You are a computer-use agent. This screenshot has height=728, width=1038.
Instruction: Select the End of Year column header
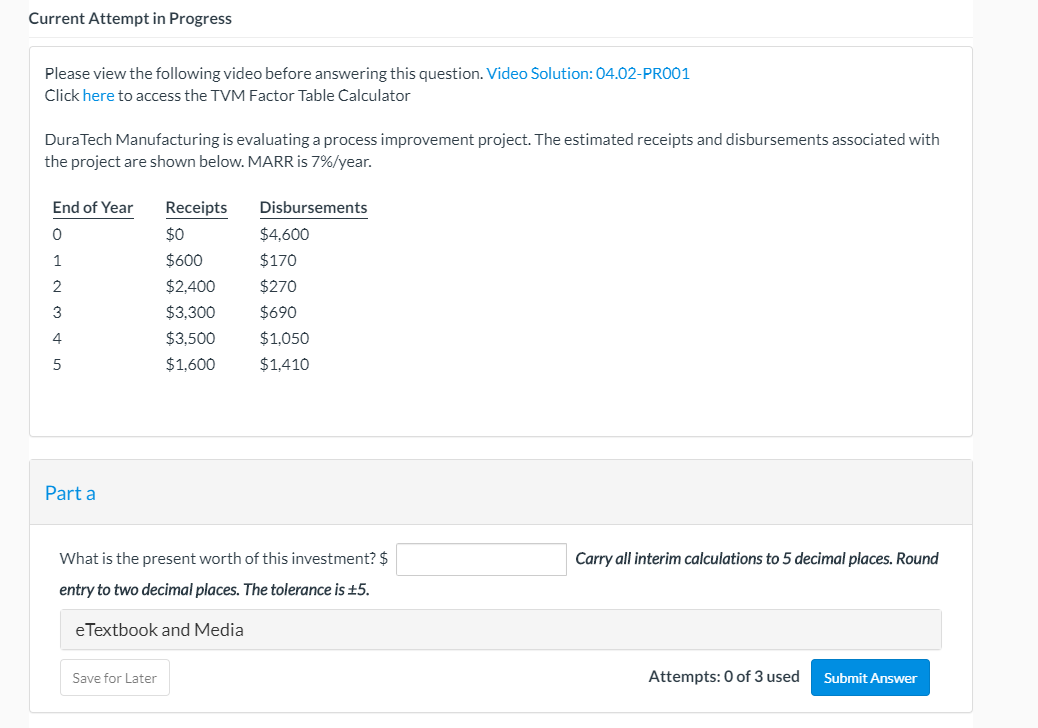click(x=93, y=207)
